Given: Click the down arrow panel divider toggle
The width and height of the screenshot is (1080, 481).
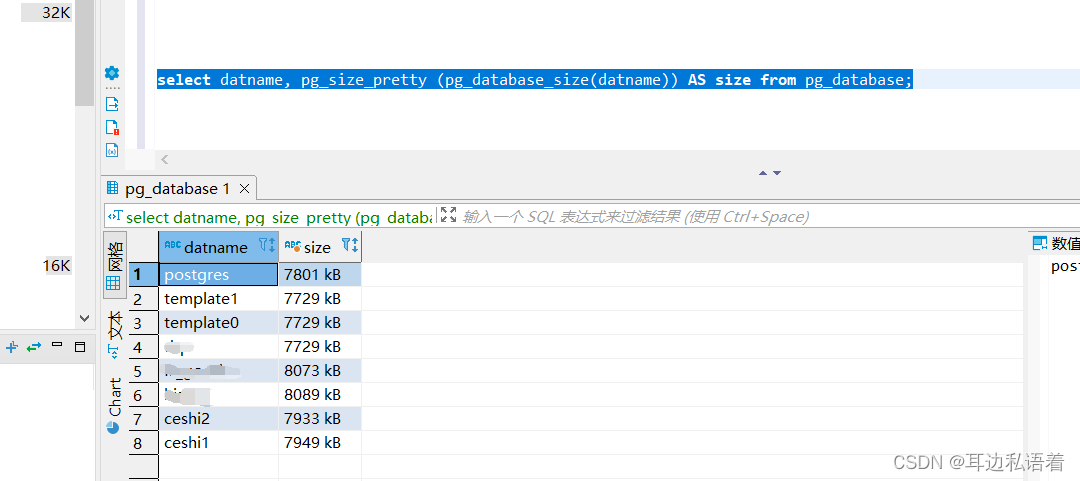Looking at the screenshot, I should (777, 173).
